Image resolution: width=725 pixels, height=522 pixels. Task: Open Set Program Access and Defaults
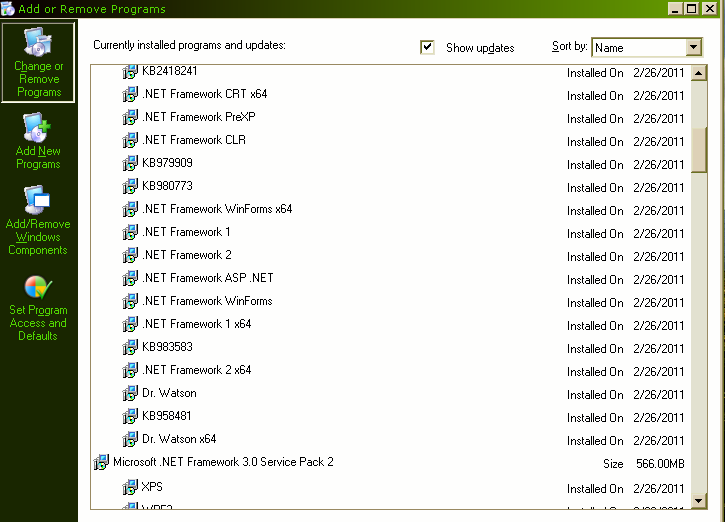click(x=38, y=309)
